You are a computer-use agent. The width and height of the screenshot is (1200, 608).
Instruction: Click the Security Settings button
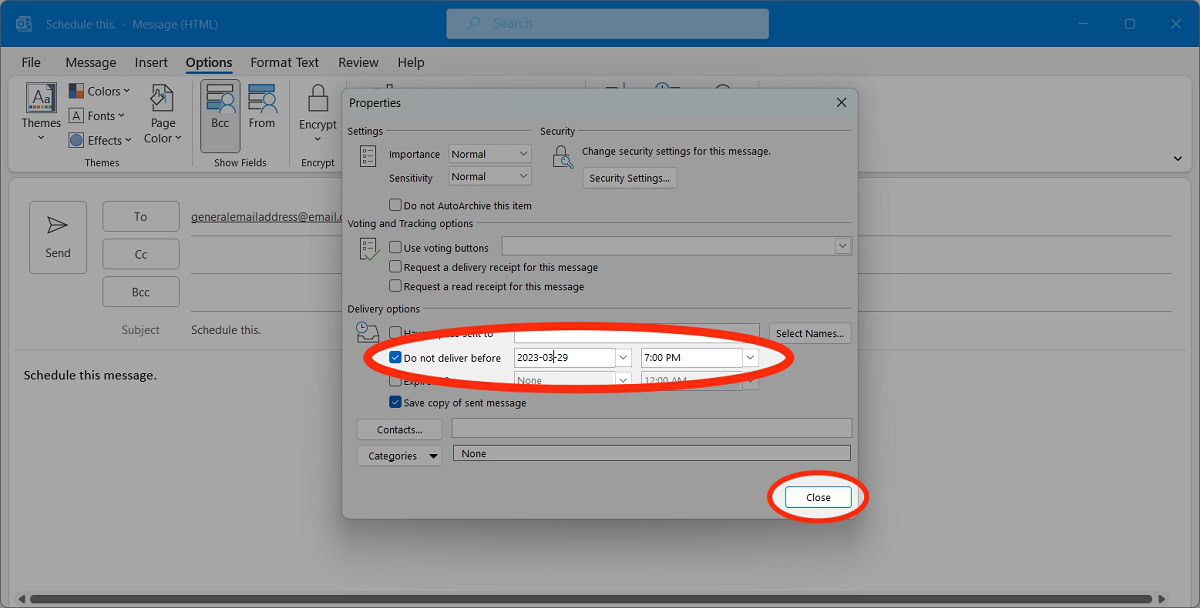629,178
